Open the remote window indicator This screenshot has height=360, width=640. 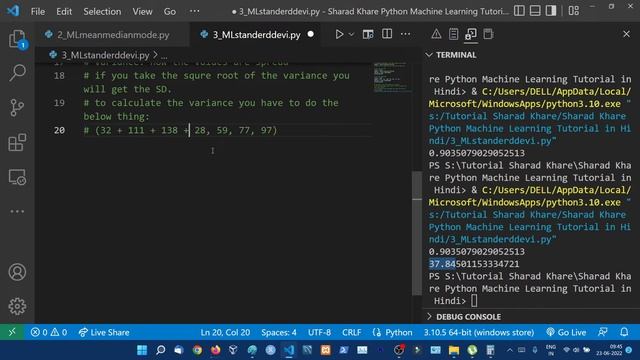point(12,332)
